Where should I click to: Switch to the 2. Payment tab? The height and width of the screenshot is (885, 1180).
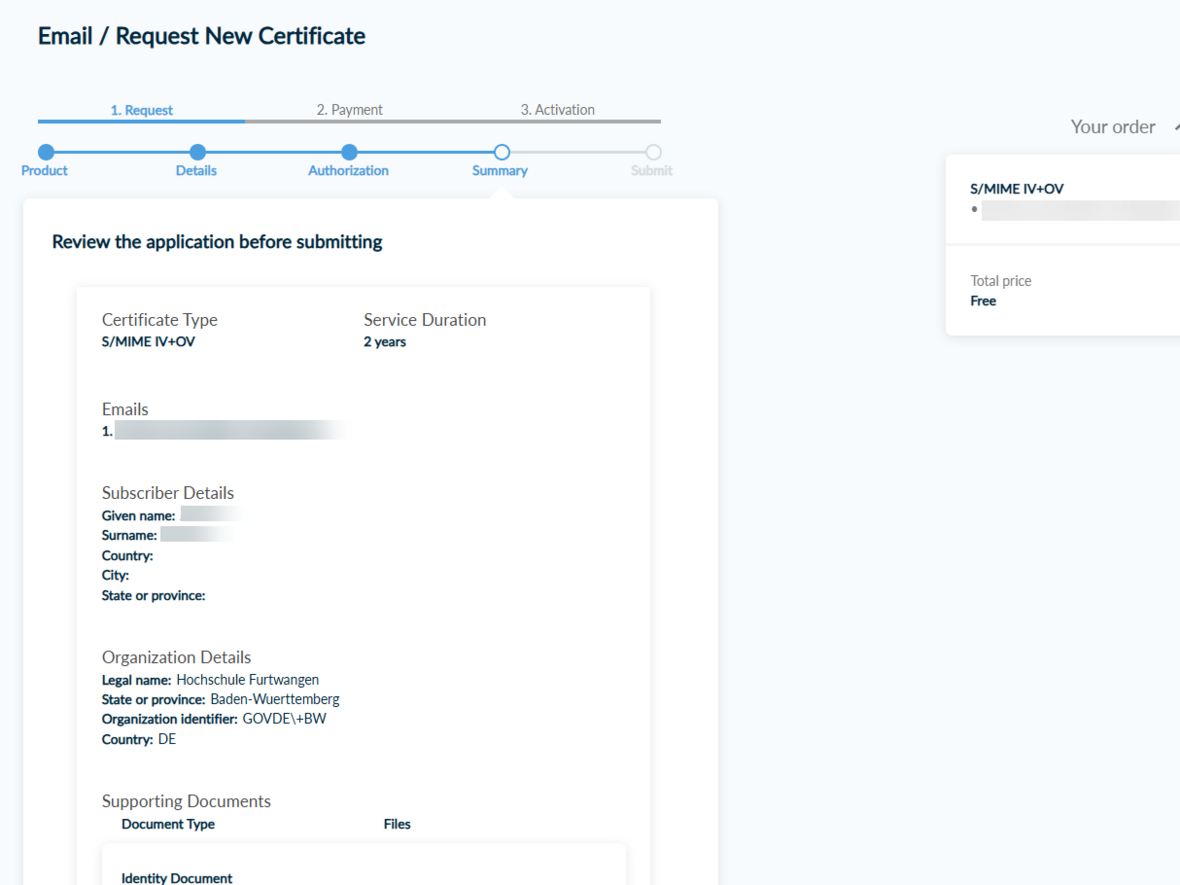click(x=349, y=110)
